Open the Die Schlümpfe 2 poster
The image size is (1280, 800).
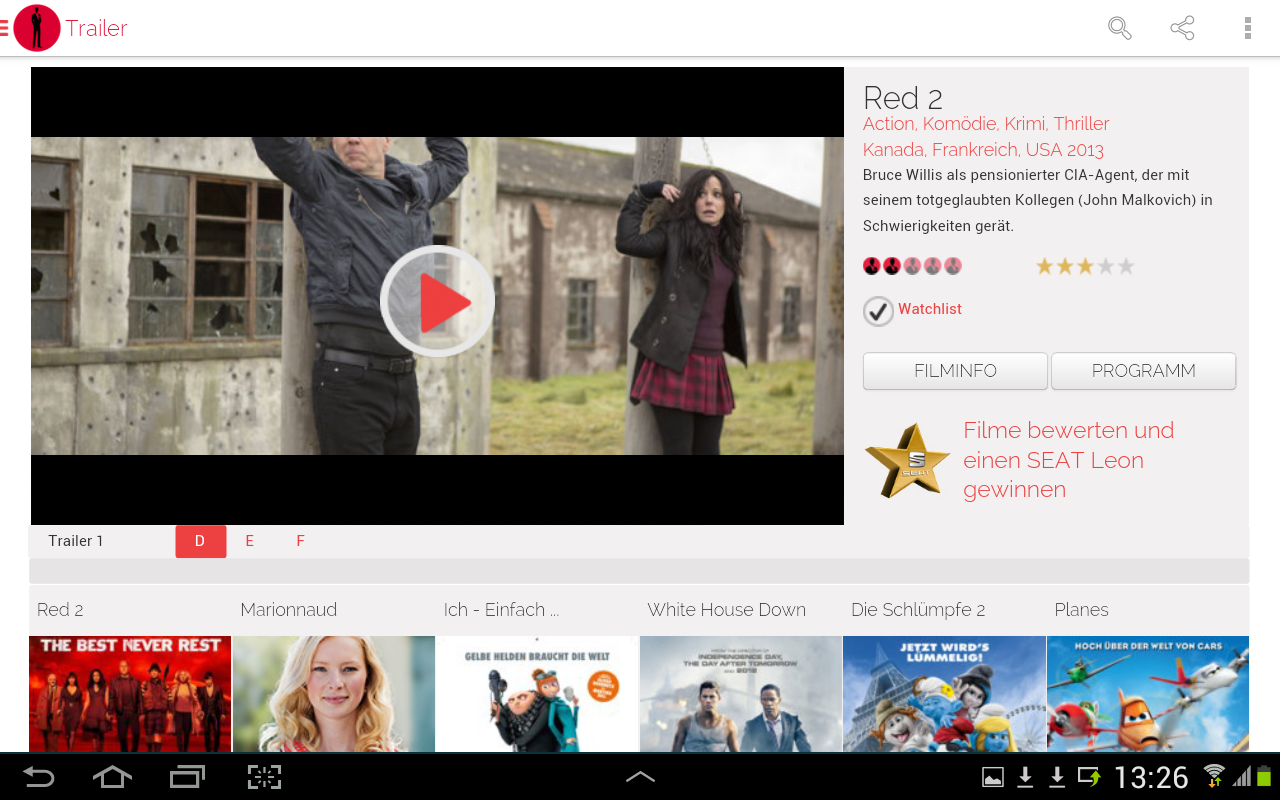coord(944,694)
